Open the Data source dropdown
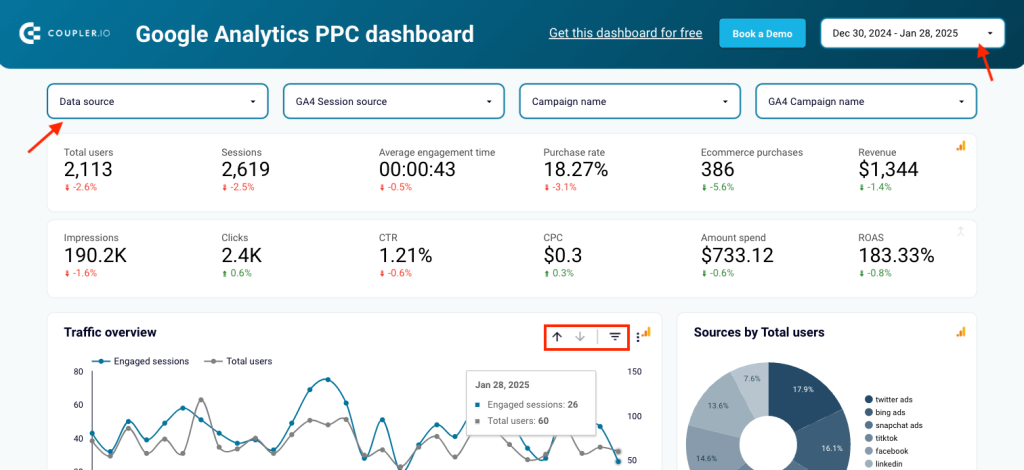The image size is (1024, 470). (157, 101)
